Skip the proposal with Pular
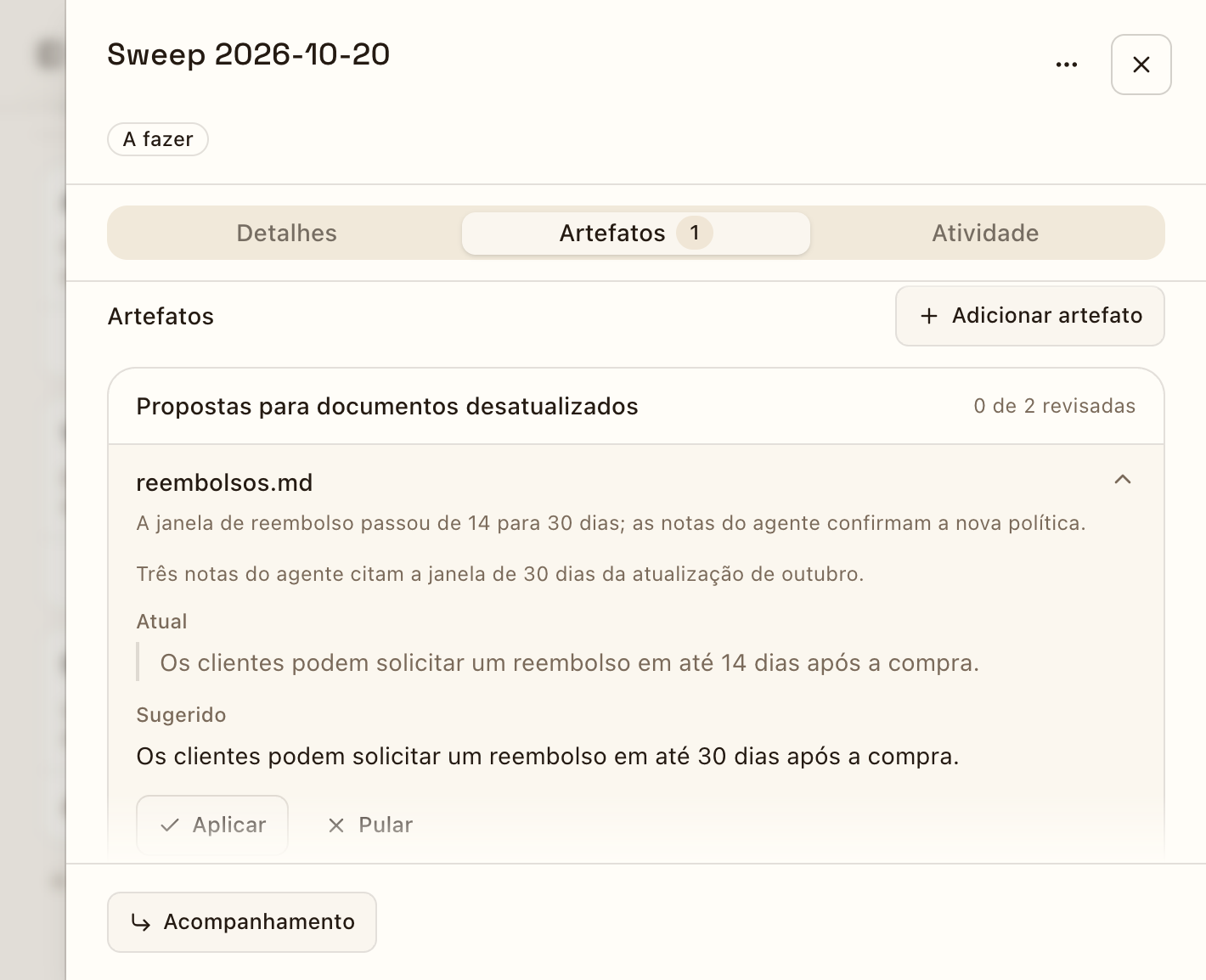The image size is (1206, 980). (370, 825)
